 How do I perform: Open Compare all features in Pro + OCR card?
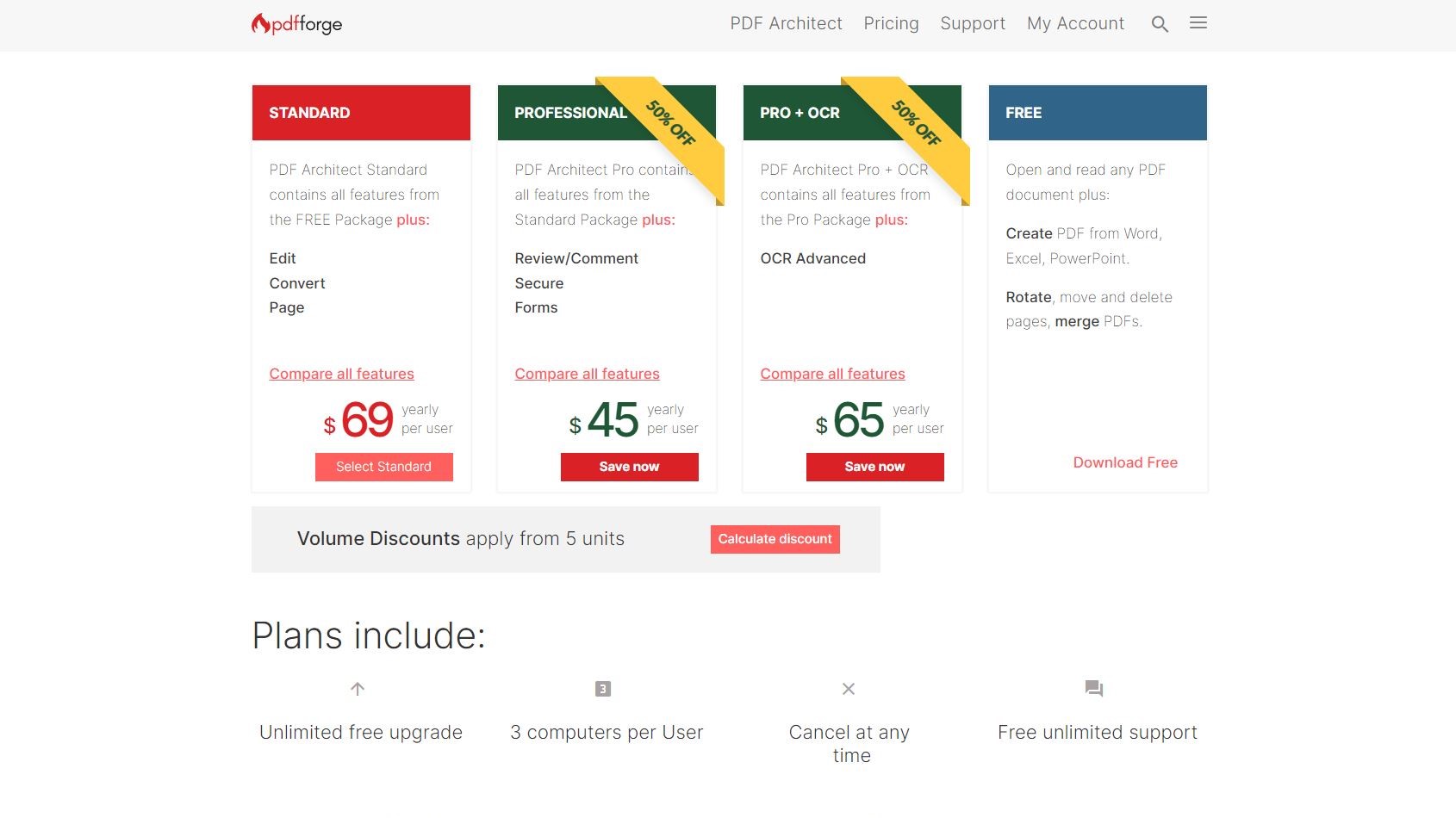833,374
